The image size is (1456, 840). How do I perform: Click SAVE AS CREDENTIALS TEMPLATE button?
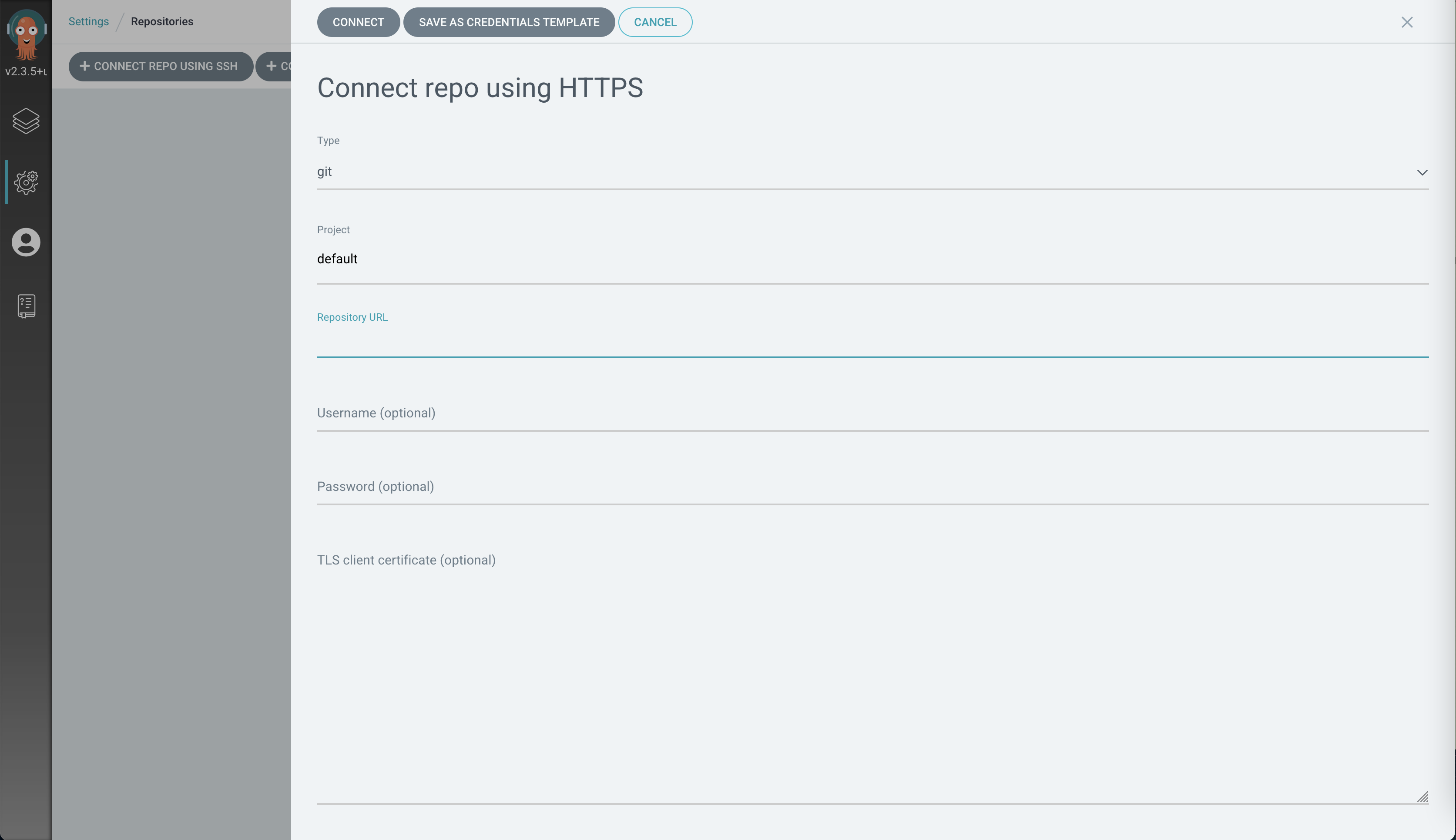click(509, 22)
